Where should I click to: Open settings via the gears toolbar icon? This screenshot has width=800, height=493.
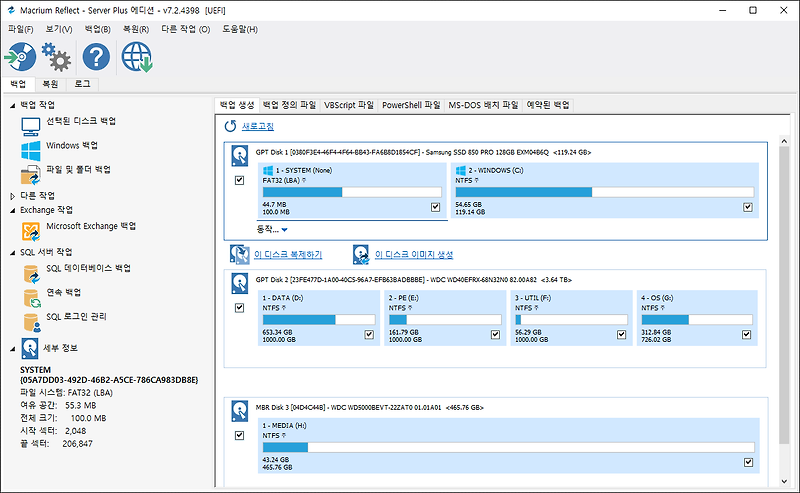(x=56, y=57)
